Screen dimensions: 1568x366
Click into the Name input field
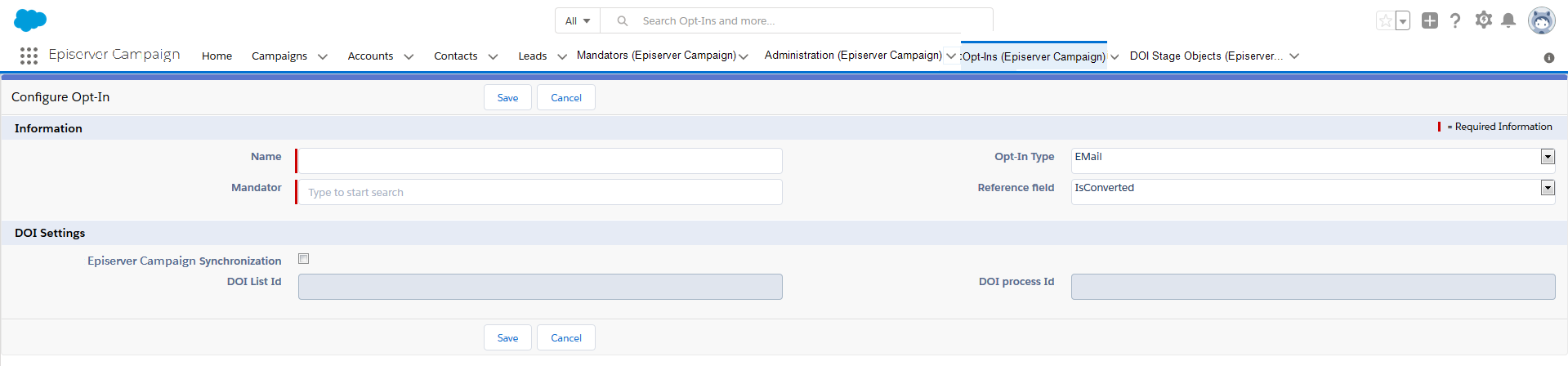click(539, 161)
